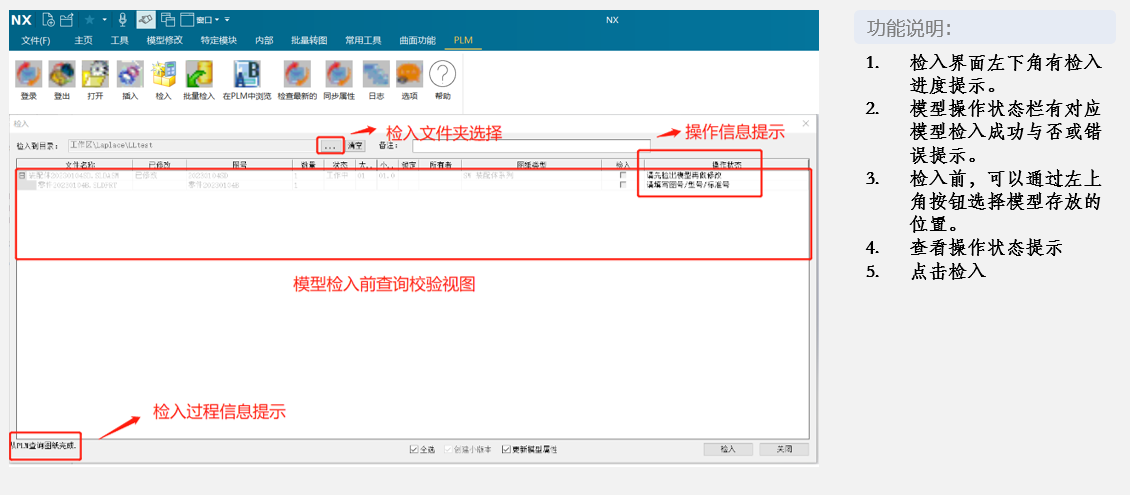Toggle the 更新模型属性 checkbox
1130x495 pixels.
coord(506,449)
